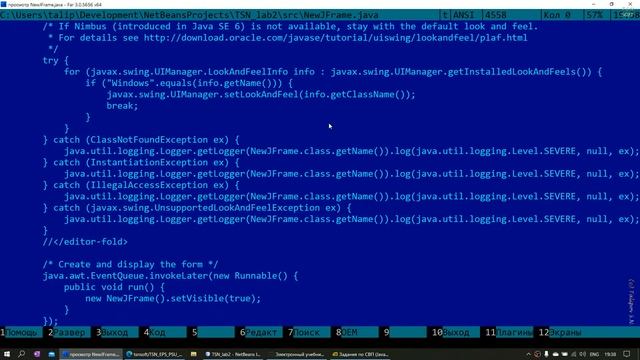
Task: Click the volume tray icon
Action: [582, 354]
